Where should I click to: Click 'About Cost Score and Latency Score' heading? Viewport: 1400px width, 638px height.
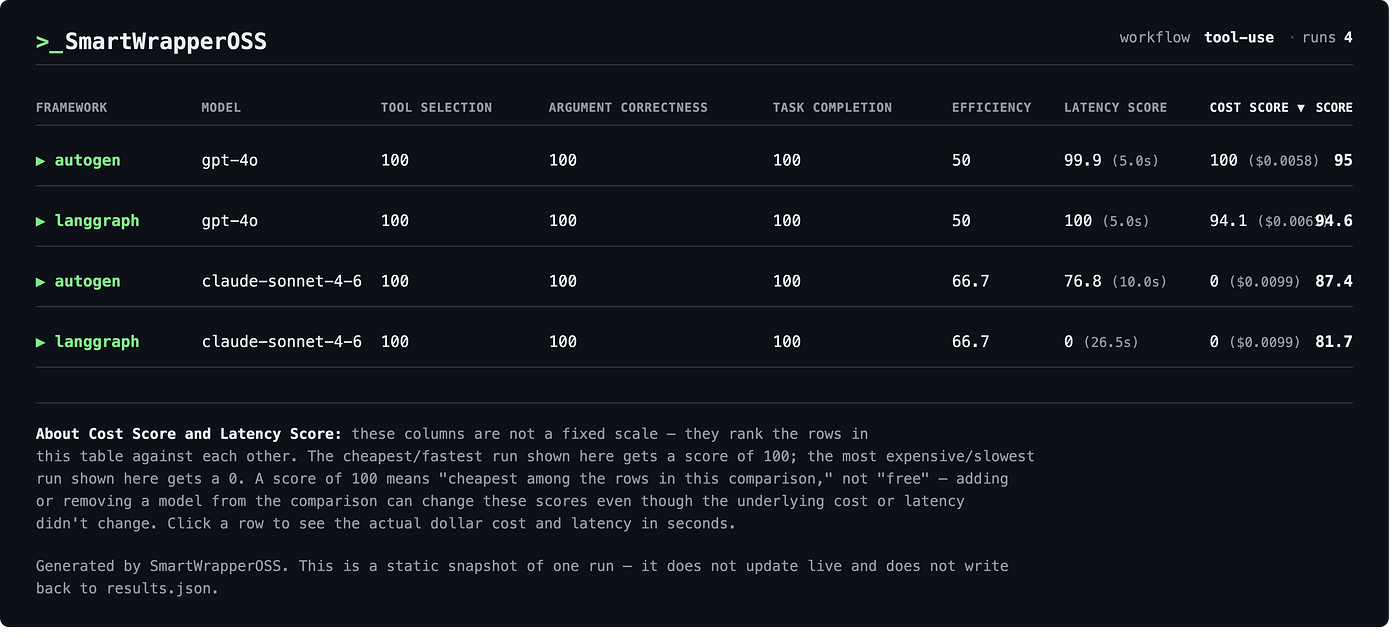point(189,434)
